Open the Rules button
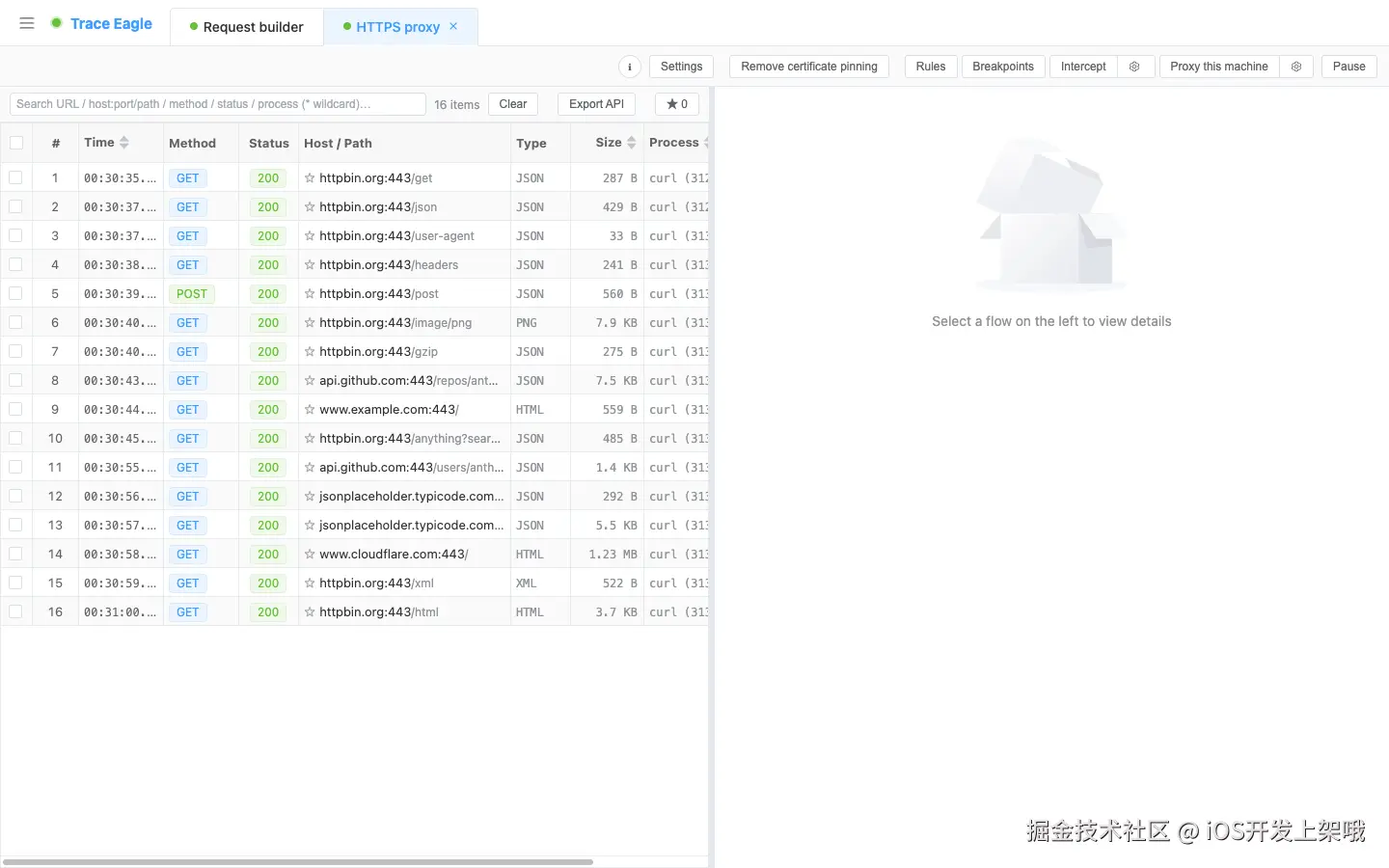 pyautogui.click(x=931, y=67)
